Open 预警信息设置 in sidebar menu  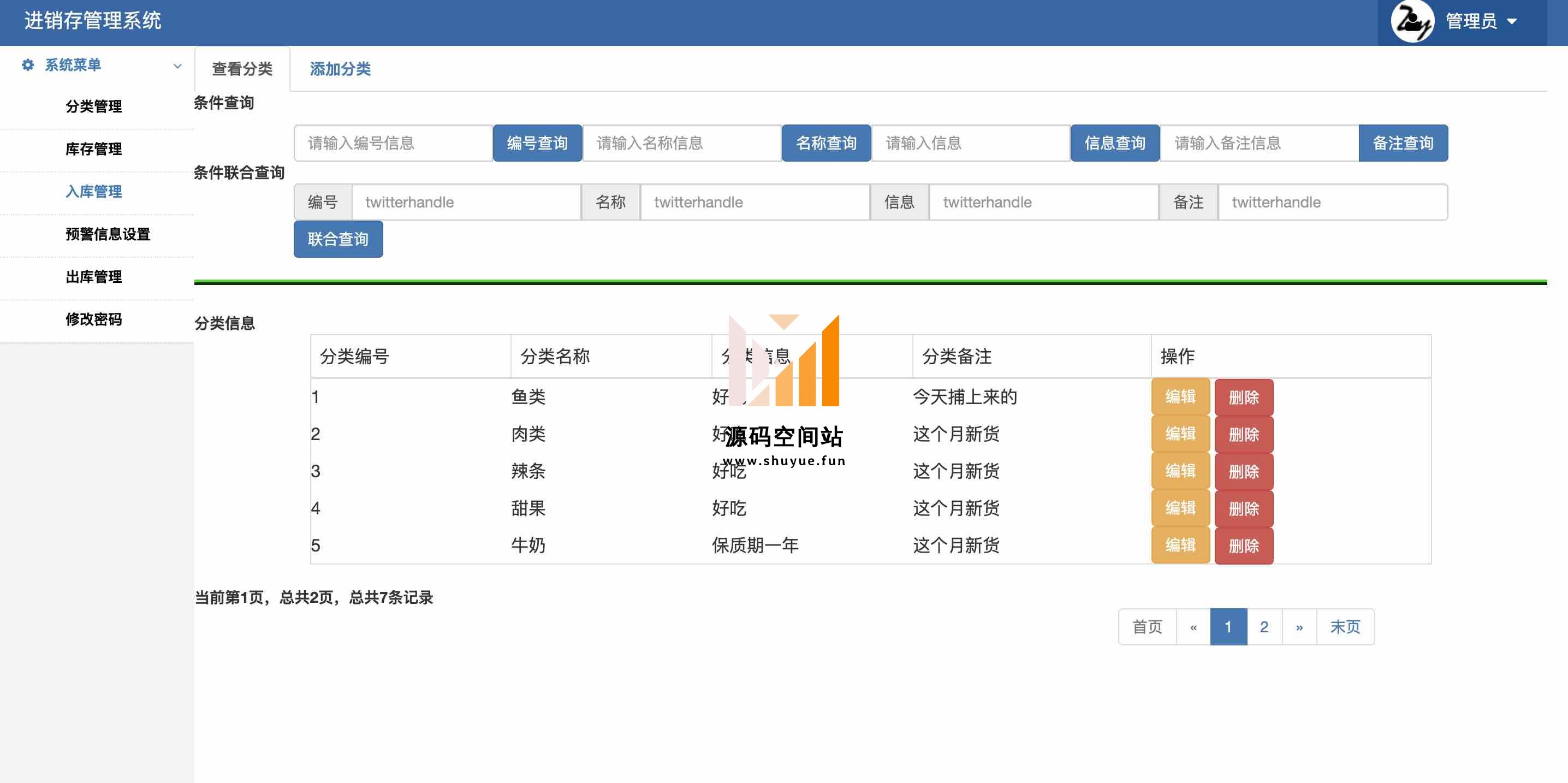[x=108, y=234]
